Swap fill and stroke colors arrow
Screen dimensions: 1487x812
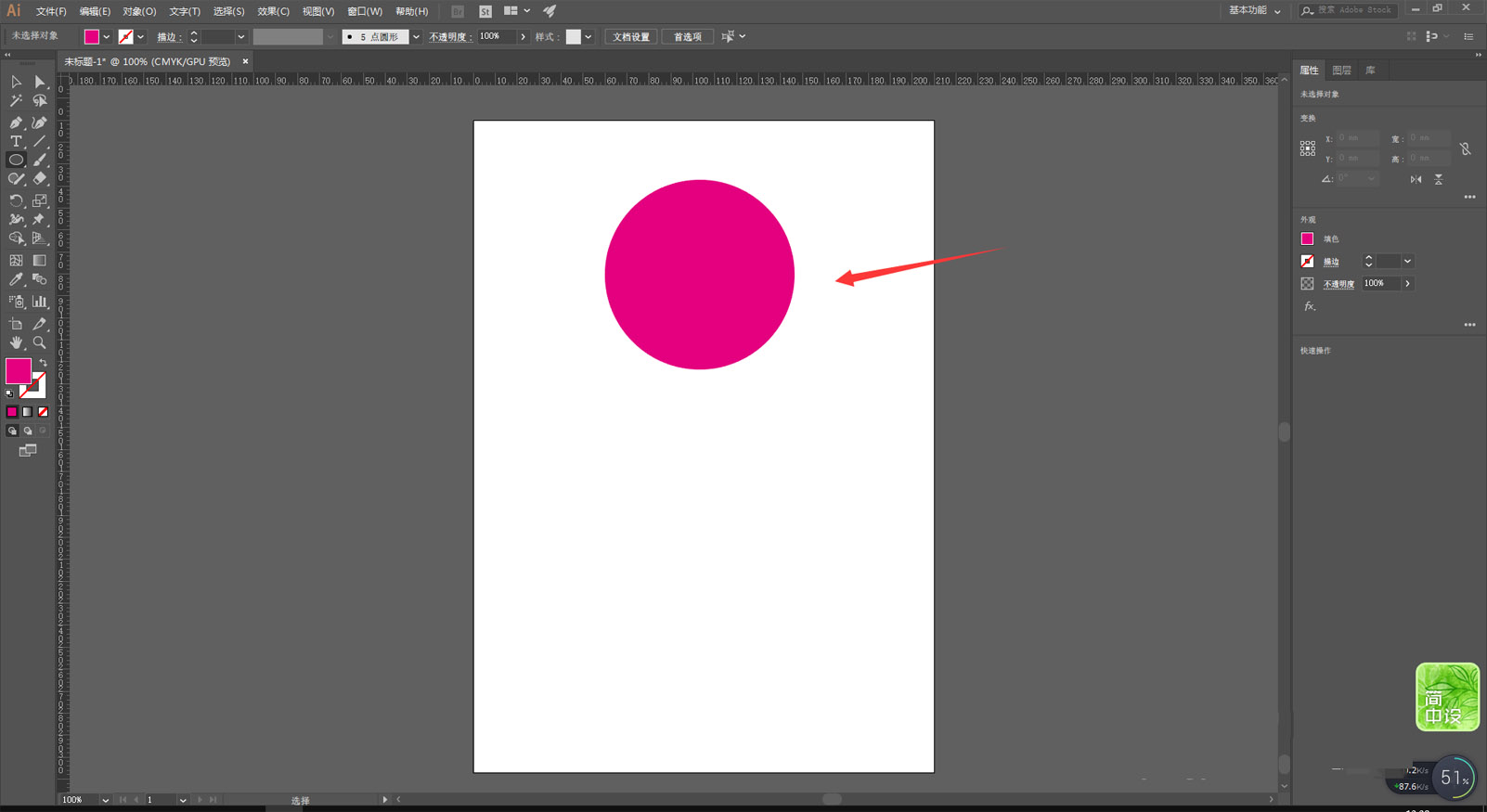tap(43, 363)
